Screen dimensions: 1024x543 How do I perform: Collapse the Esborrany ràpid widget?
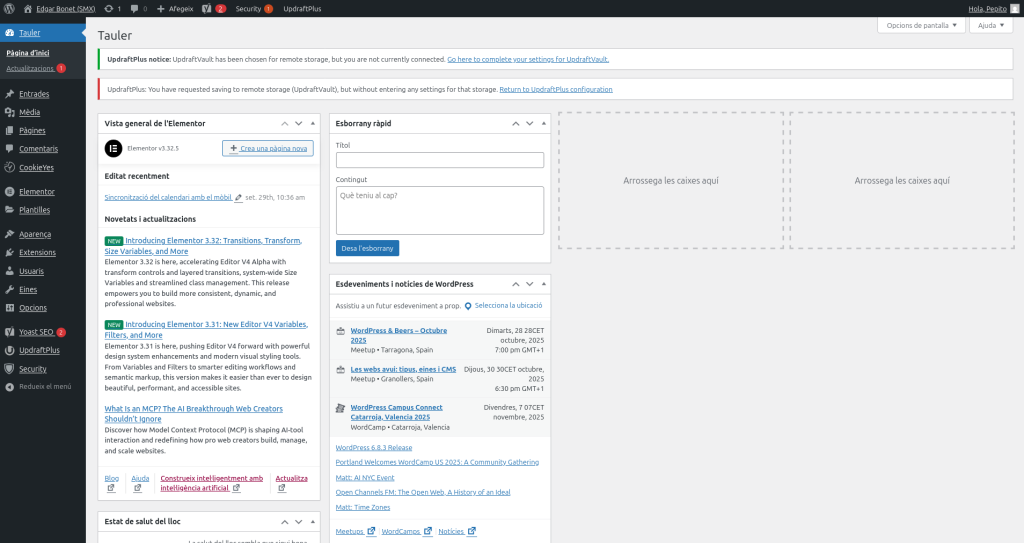[x=541, y=123]
